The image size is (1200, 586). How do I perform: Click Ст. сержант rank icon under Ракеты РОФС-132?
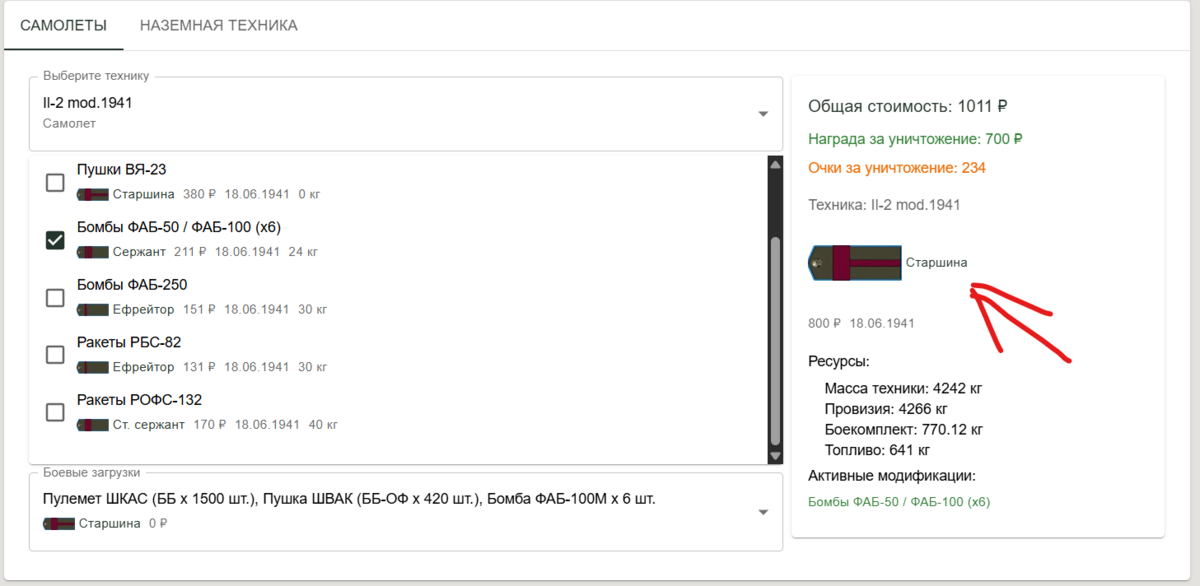[x=93, y=425]
